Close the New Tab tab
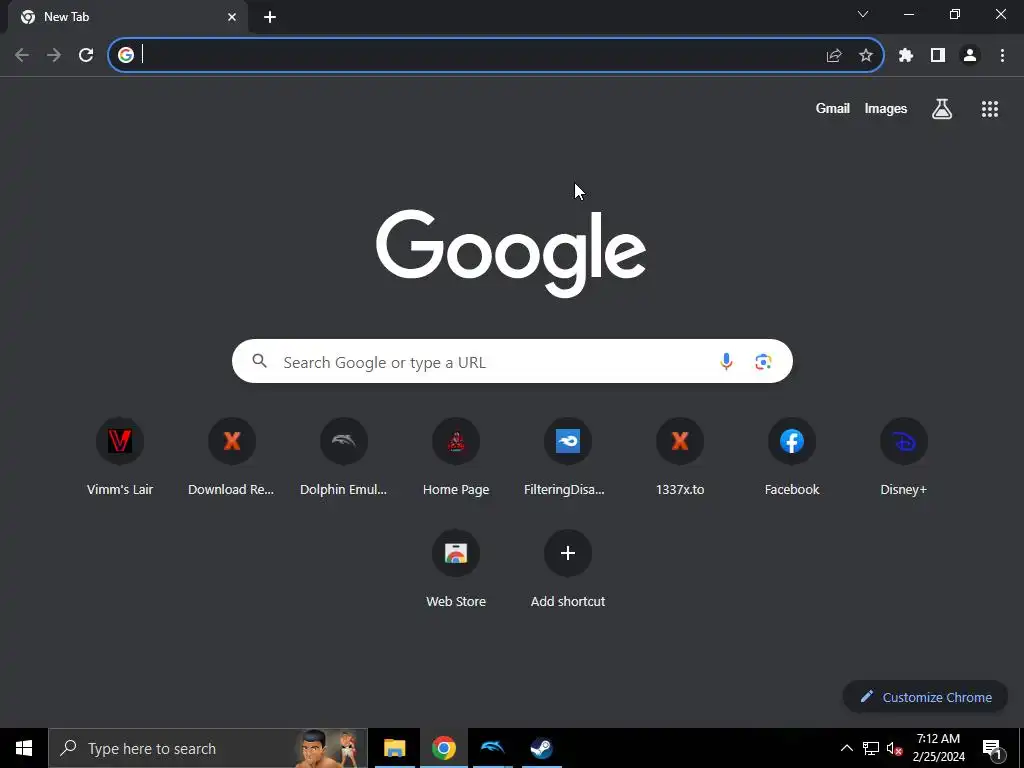 pos(232,17)
